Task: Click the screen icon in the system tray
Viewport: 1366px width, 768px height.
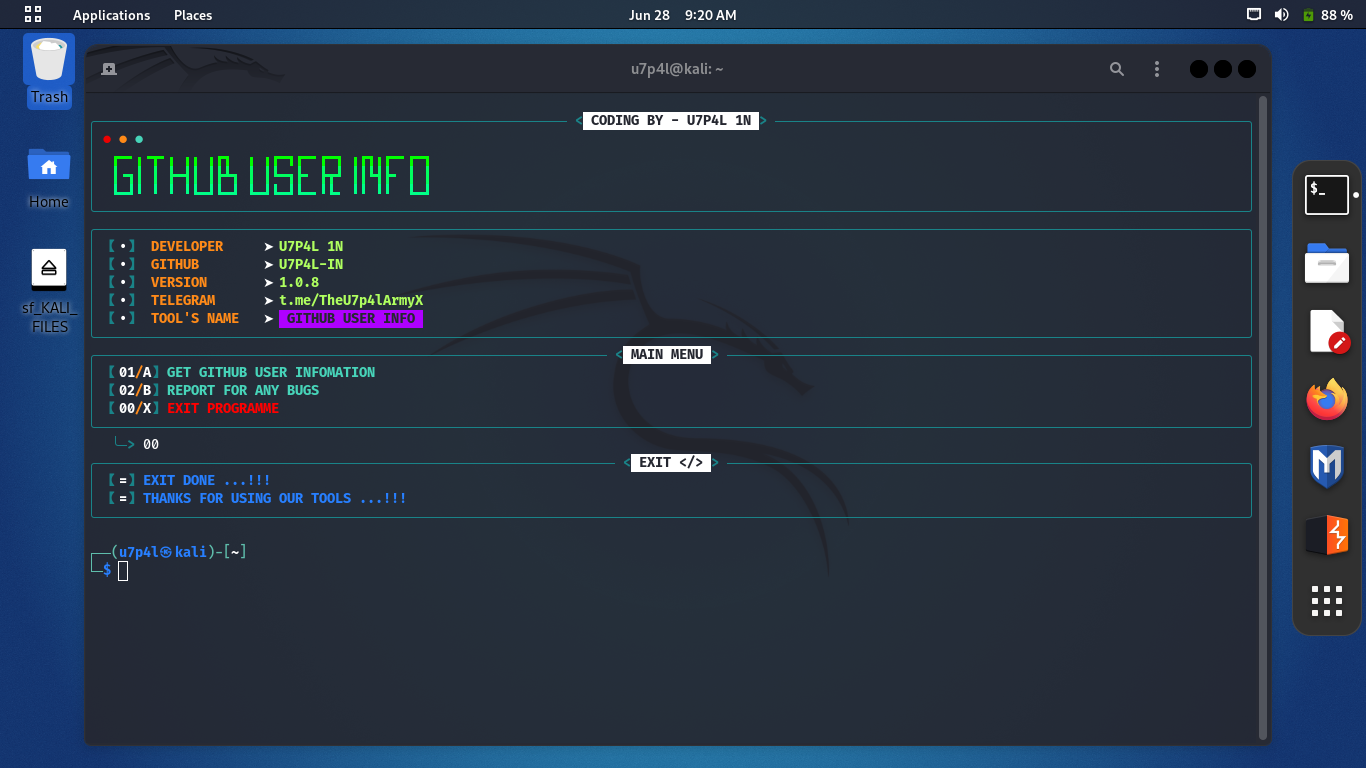Action: tap(1254, 15)
